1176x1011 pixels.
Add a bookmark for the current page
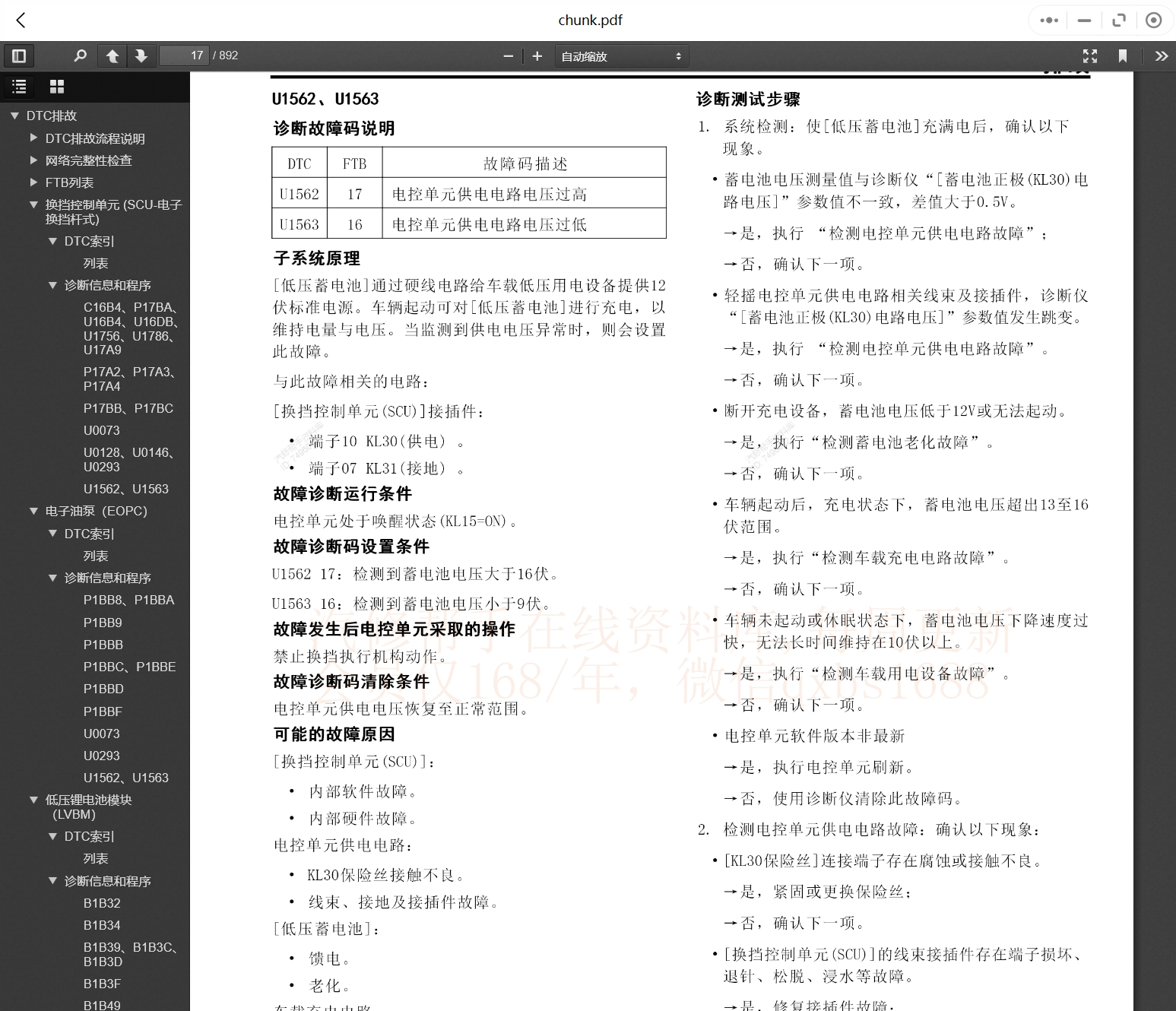(1123, 55)
